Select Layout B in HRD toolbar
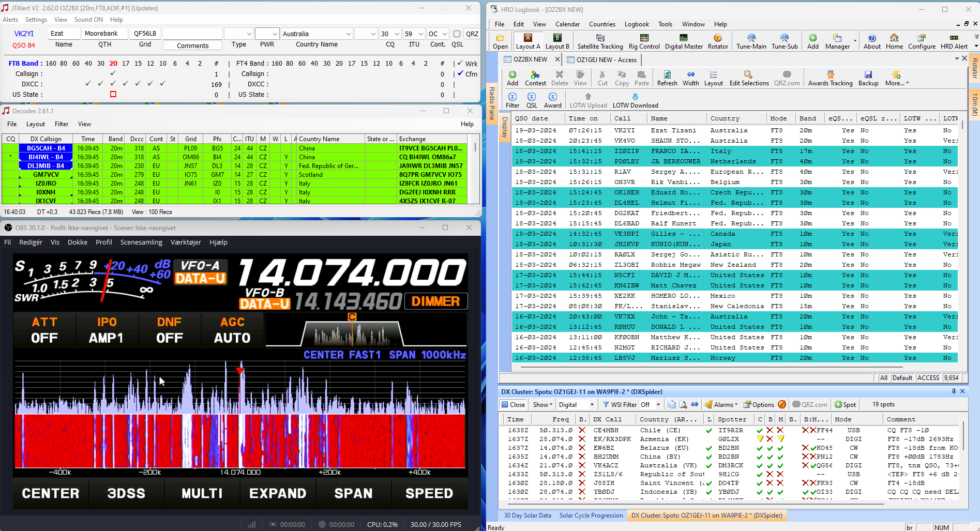Viewport: 980px width, 531px height. [x=557, y=41]
